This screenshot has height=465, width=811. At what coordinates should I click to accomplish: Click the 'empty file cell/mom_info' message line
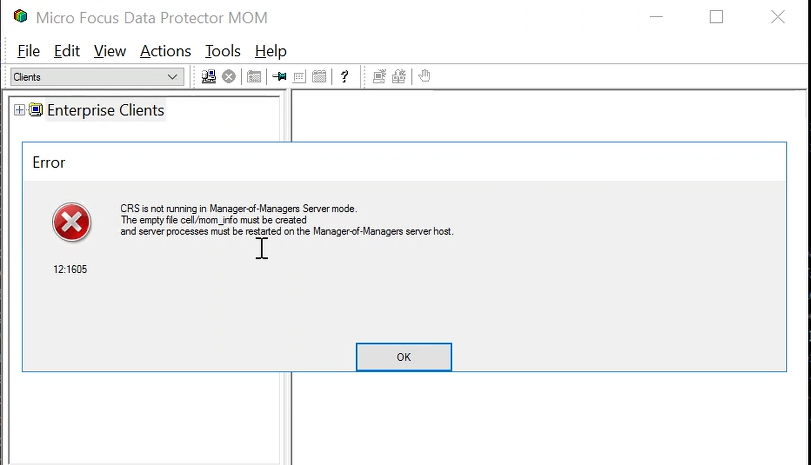pyautogui.click(x=214, y=220)
